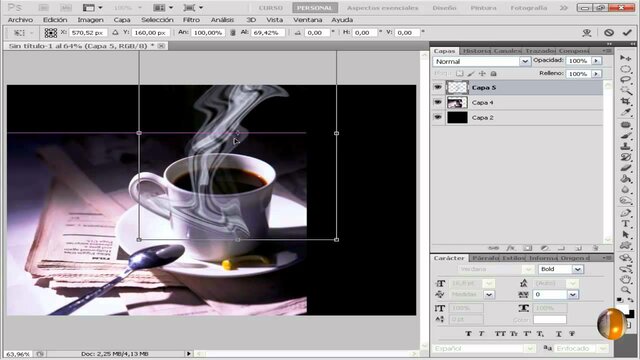The image size is (640, 360).
Task: Toggle lock image pixels
Action: [471, 73]
